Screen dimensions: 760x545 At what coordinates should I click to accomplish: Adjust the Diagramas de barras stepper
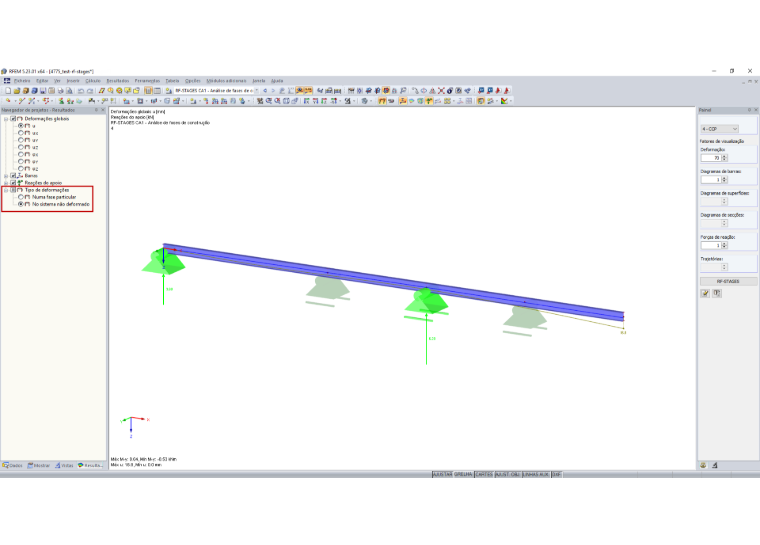725,179
